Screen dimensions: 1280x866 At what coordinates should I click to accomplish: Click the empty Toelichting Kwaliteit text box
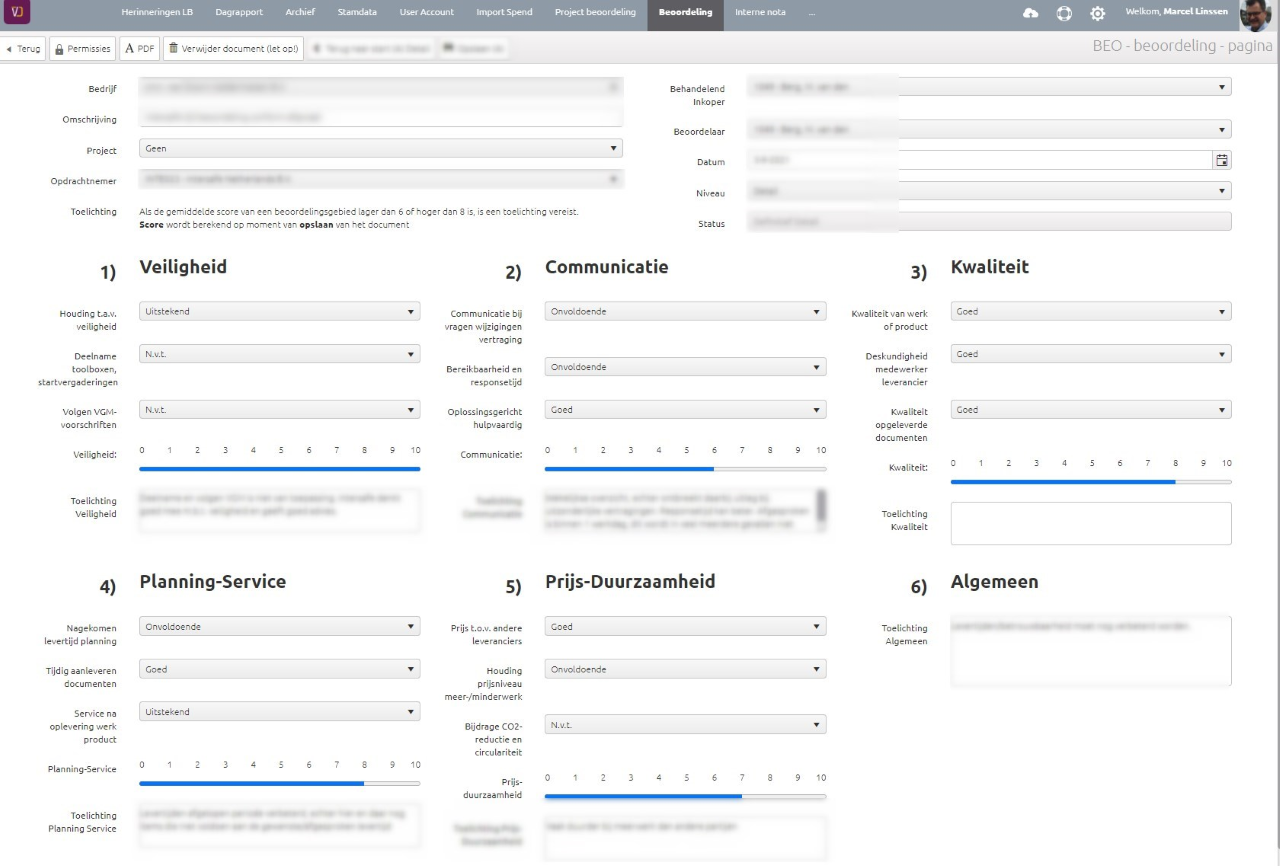coord(1091,522)
